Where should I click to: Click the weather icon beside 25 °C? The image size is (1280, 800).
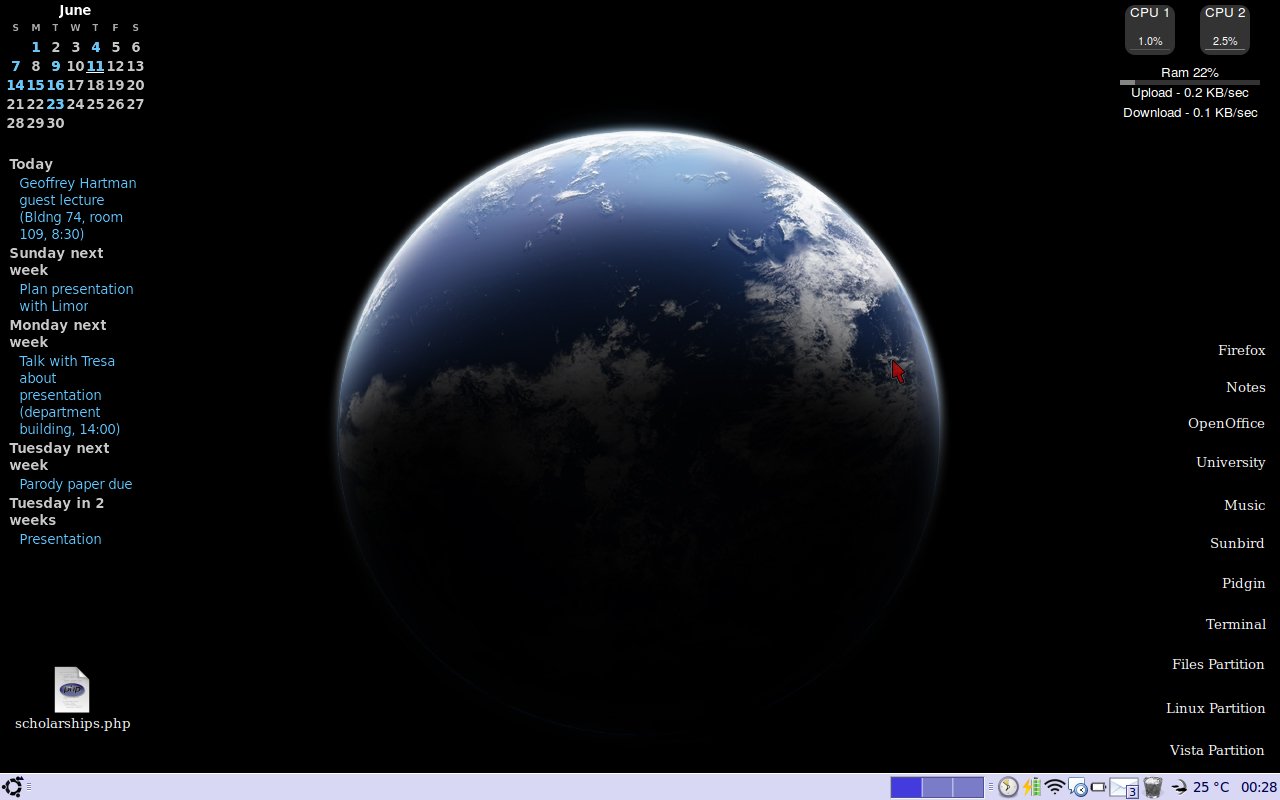(x=1180, y=787)
